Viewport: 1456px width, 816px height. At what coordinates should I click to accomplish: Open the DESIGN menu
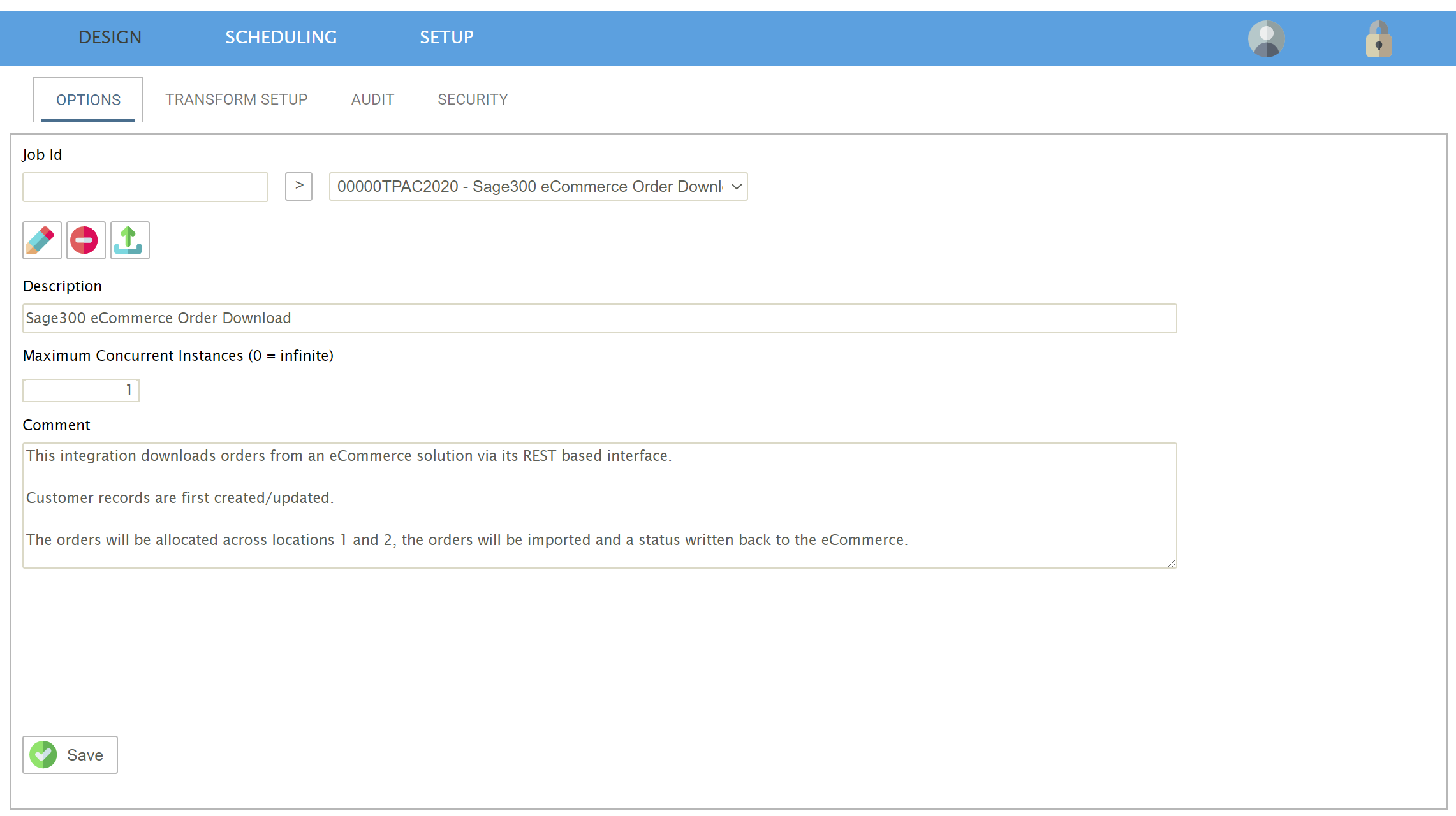coord(110,38)
